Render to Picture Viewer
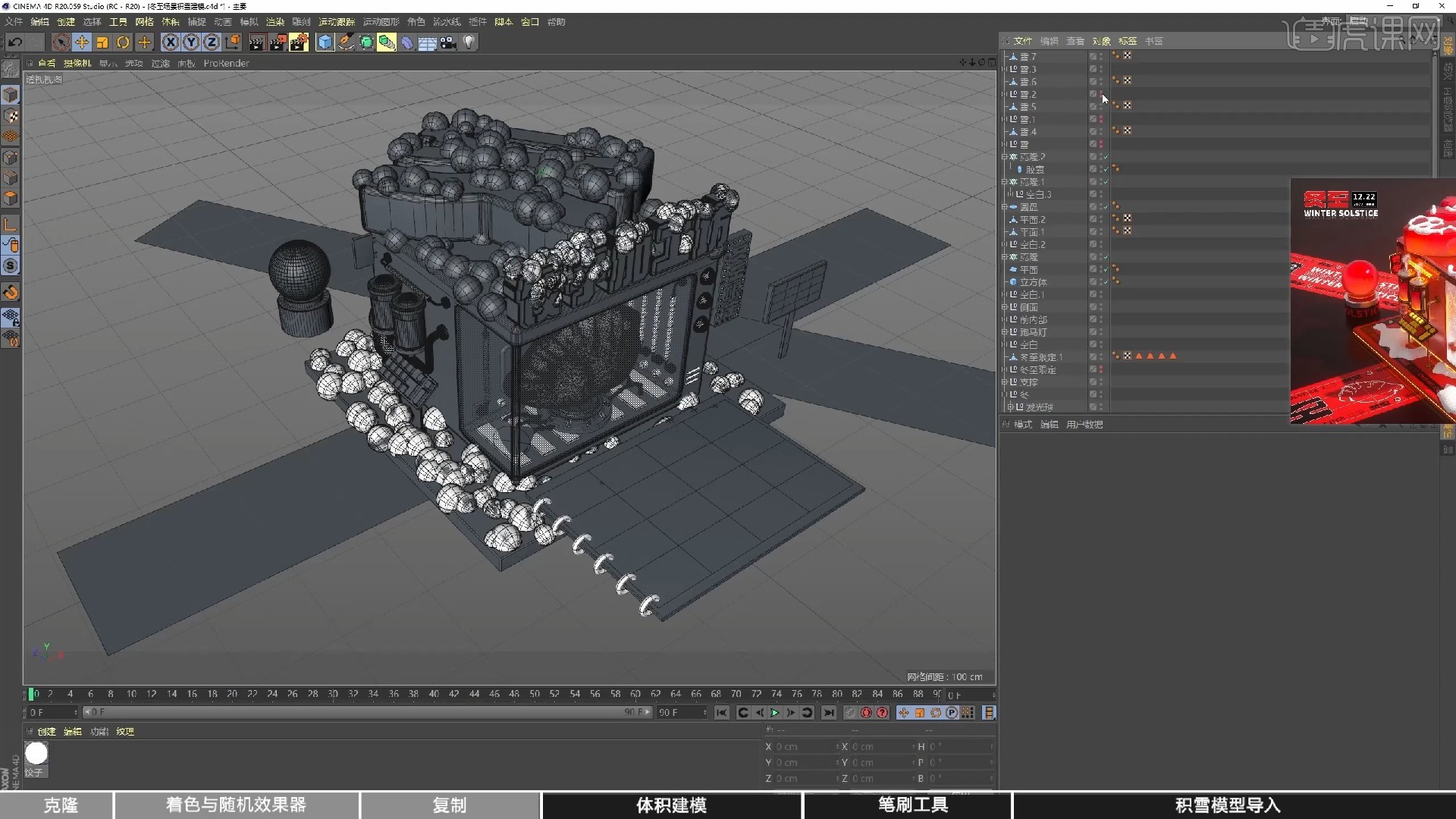The height and width of the screenshot is (819, 1456). pos(278,42)
